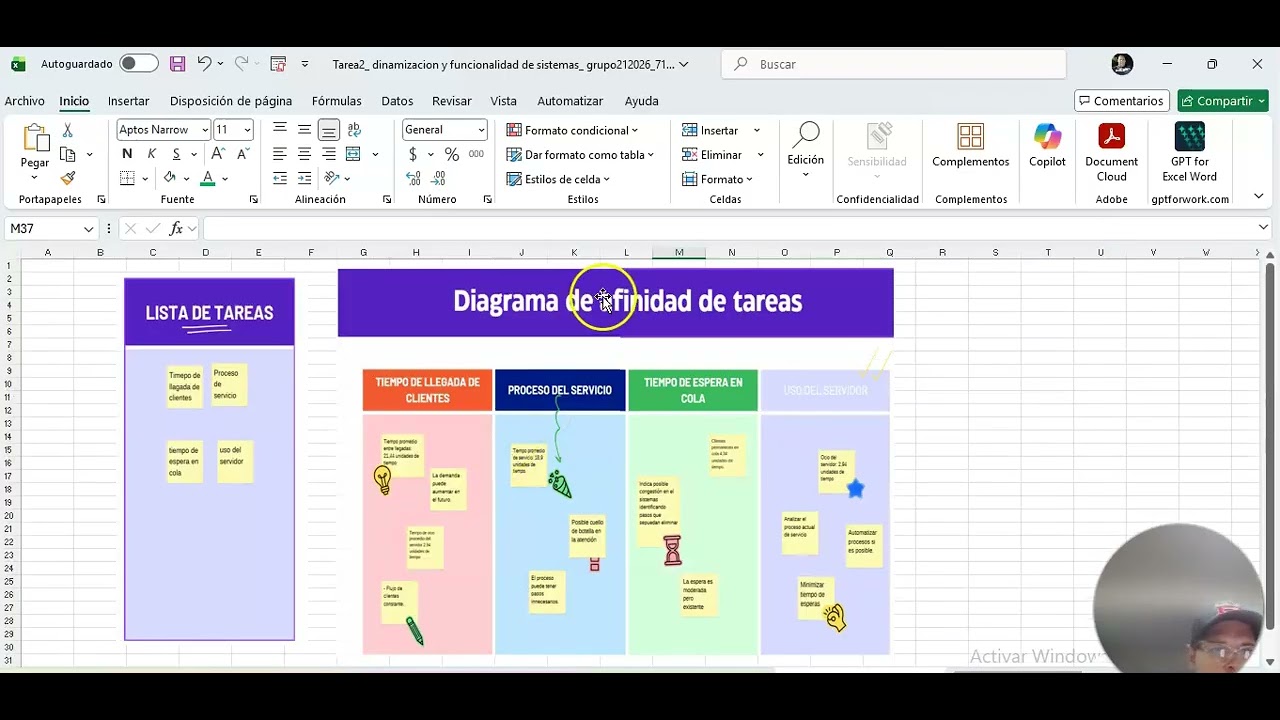Expand the formula bar chevron
This screenshot has height=720, width=1280.
1263,228
